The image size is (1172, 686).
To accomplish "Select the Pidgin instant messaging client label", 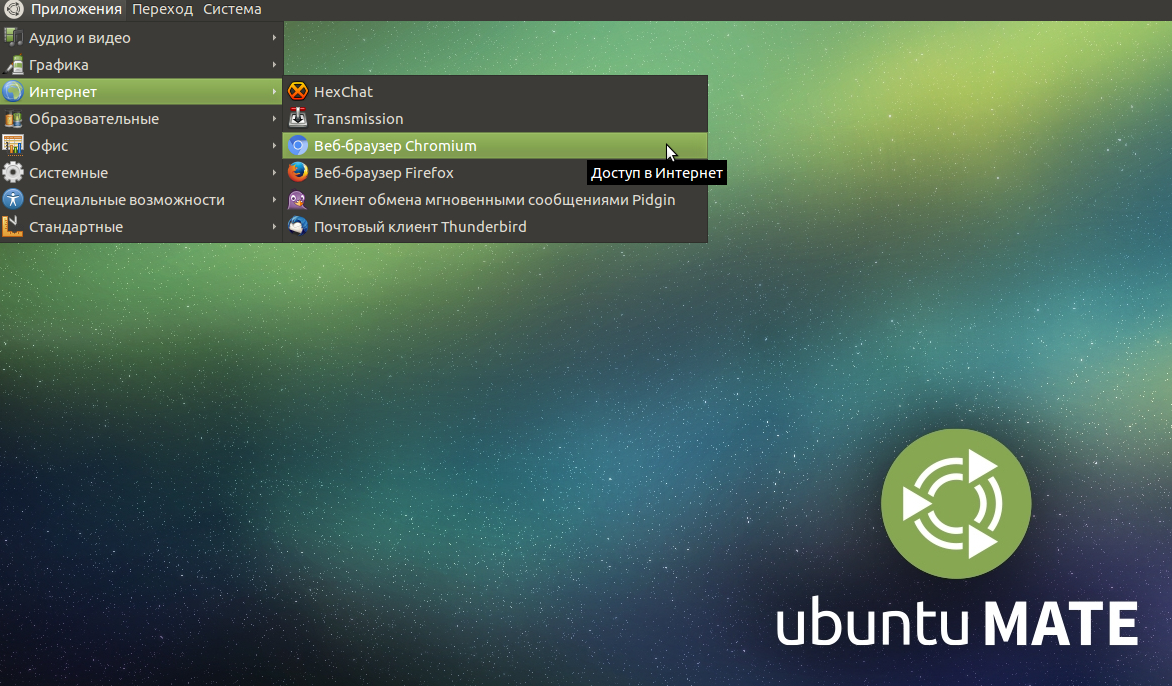I will tap(494, 200).
